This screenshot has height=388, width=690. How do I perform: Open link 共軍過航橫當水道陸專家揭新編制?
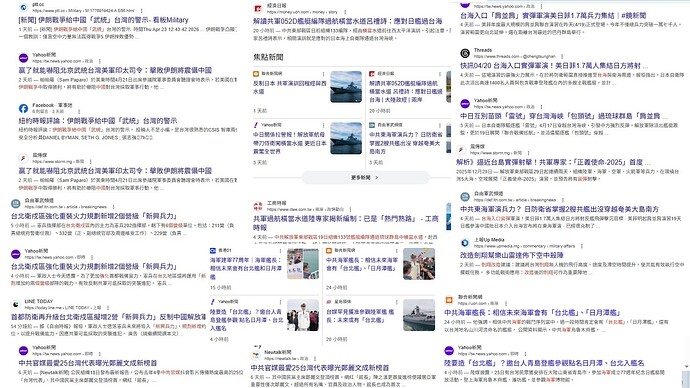pyautogui.click(x=346, y=223)
